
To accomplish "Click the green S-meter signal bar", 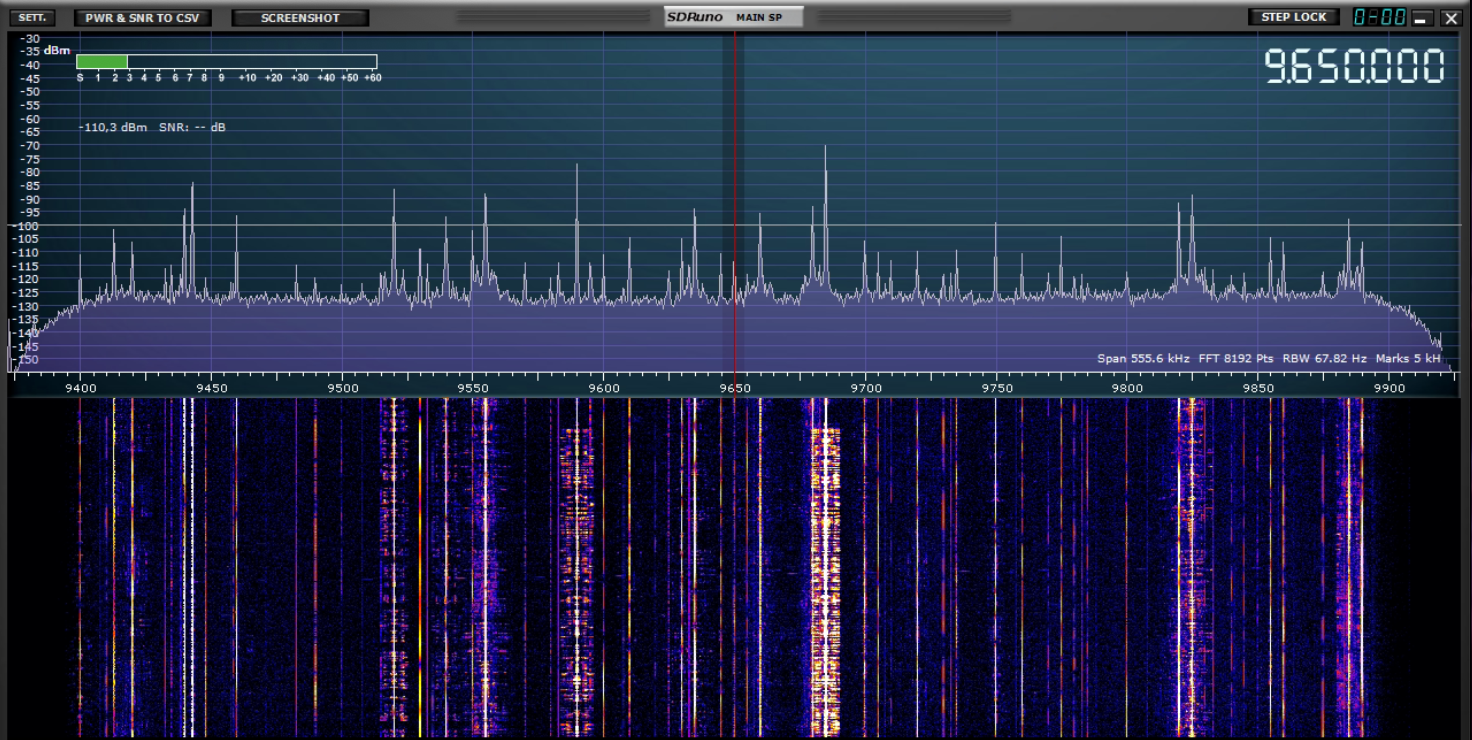I will (102, 61).
